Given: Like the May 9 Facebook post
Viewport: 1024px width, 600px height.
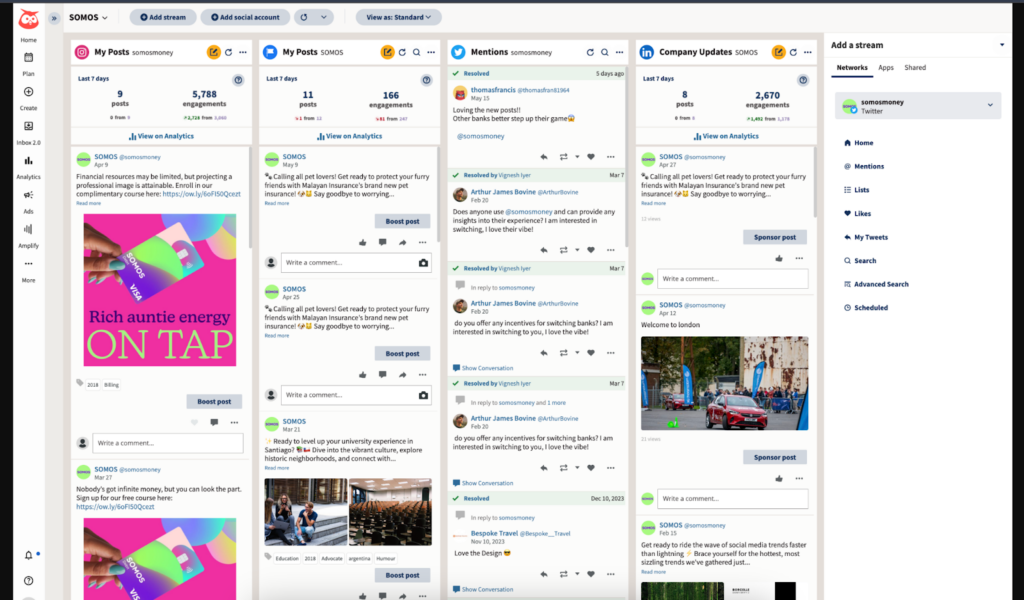Looking at the screenshot, I should tap(363, 242).
